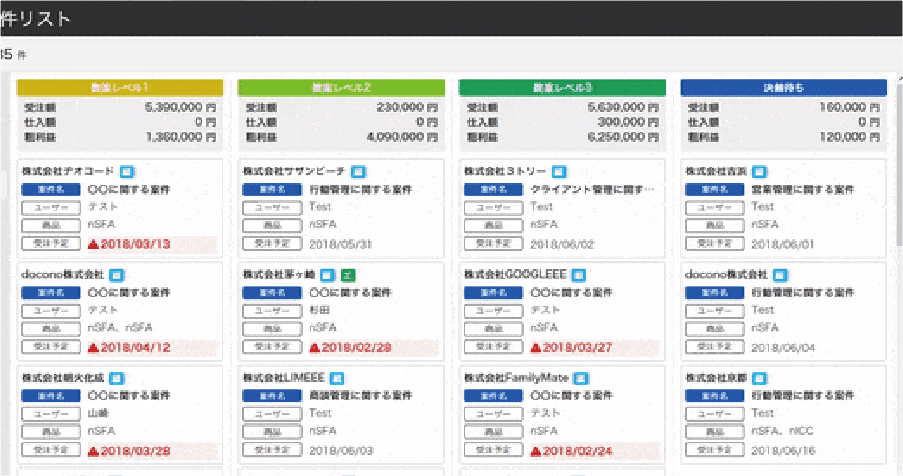This screenshot has width=903, height=476.
Task: Click the blue icon beside 株式会社3トリー
Action: tap(560, 171)
